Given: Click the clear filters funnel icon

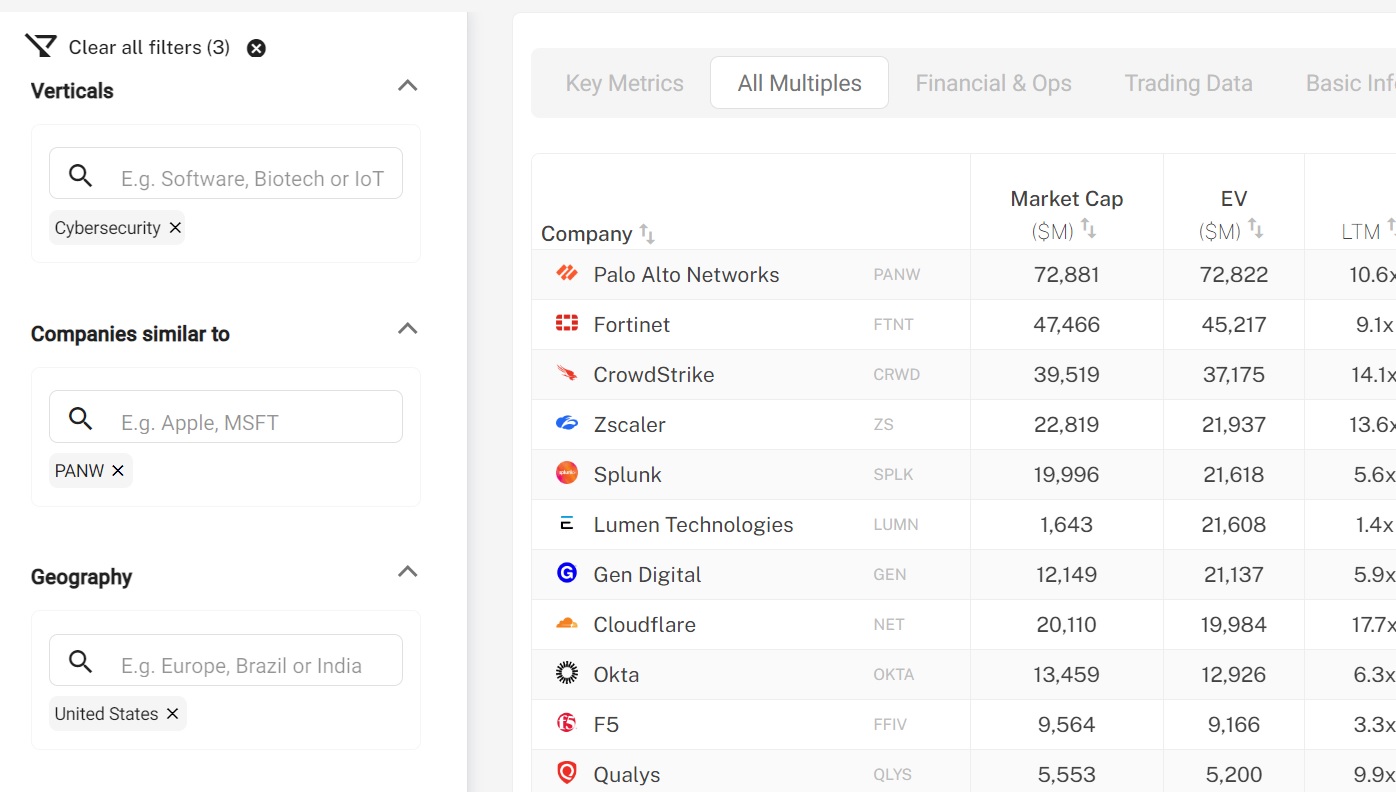Looking at the screenshot, I should coord(41,46).
